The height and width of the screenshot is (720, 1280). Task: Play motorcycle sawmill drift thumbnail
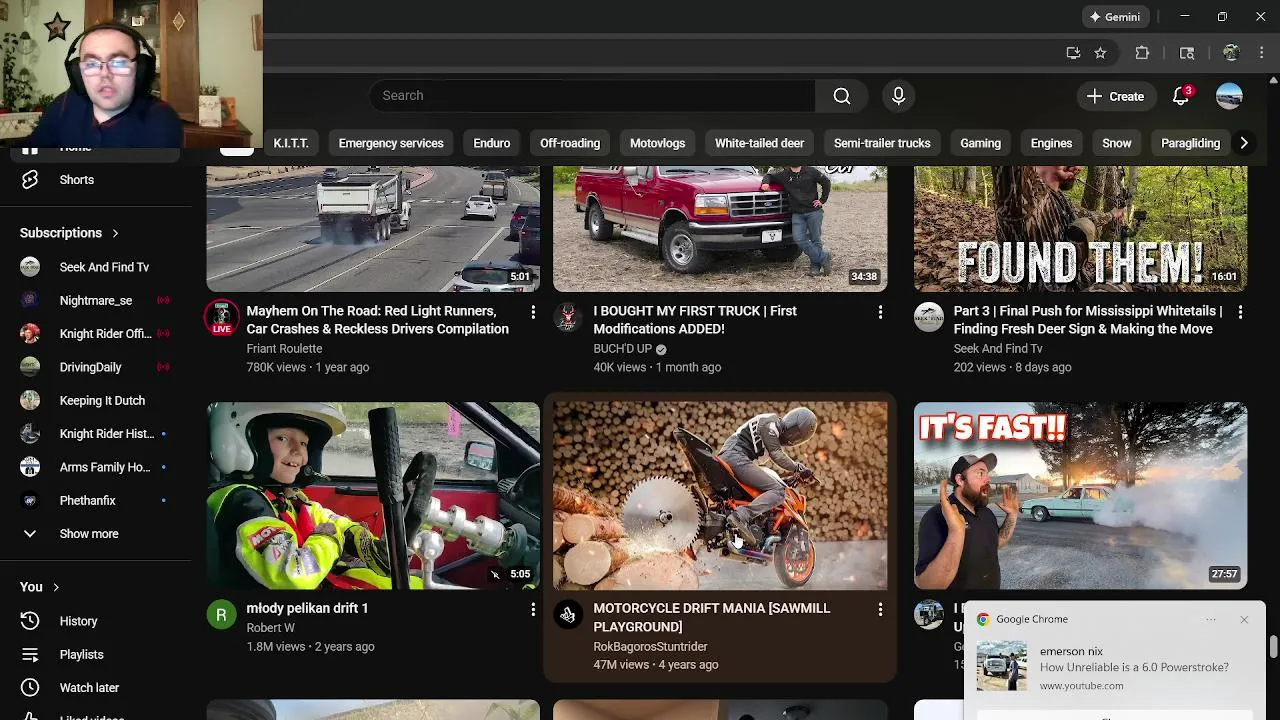pos(720,496)
